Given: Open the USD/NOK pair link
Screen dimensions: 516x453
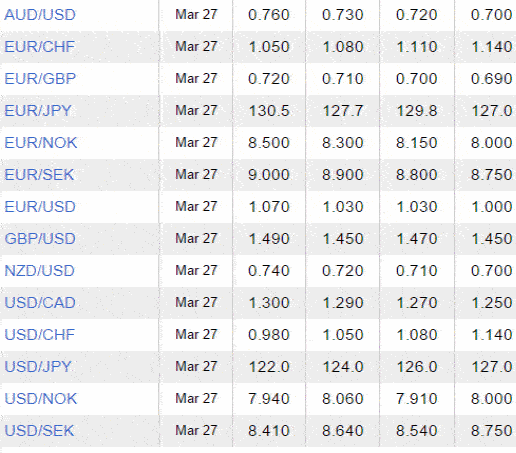Looking at the screenshot, I should [x=41, y=399].
